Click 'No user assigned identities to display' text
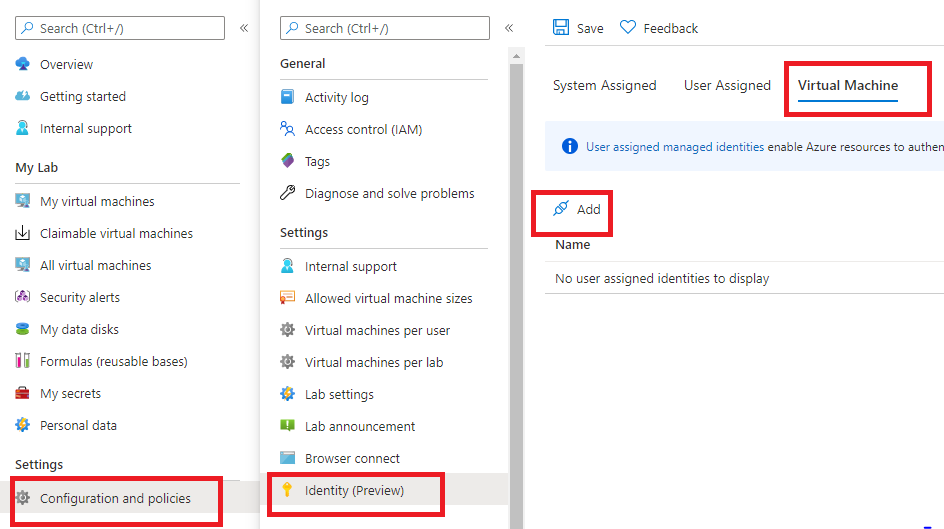 (662, 278)
